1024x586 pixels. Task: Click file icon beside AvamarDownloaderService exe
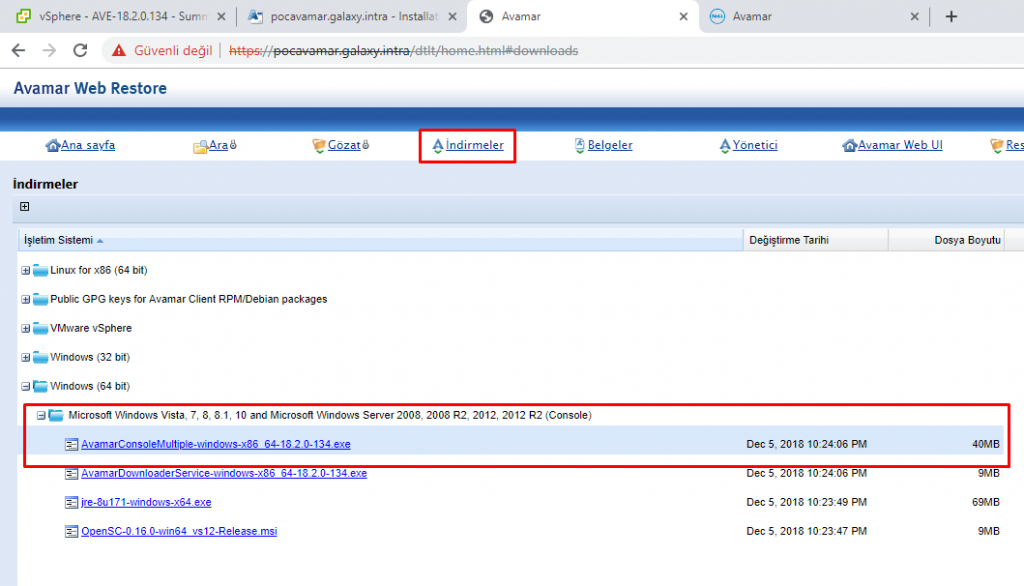[x=72, y=474]
